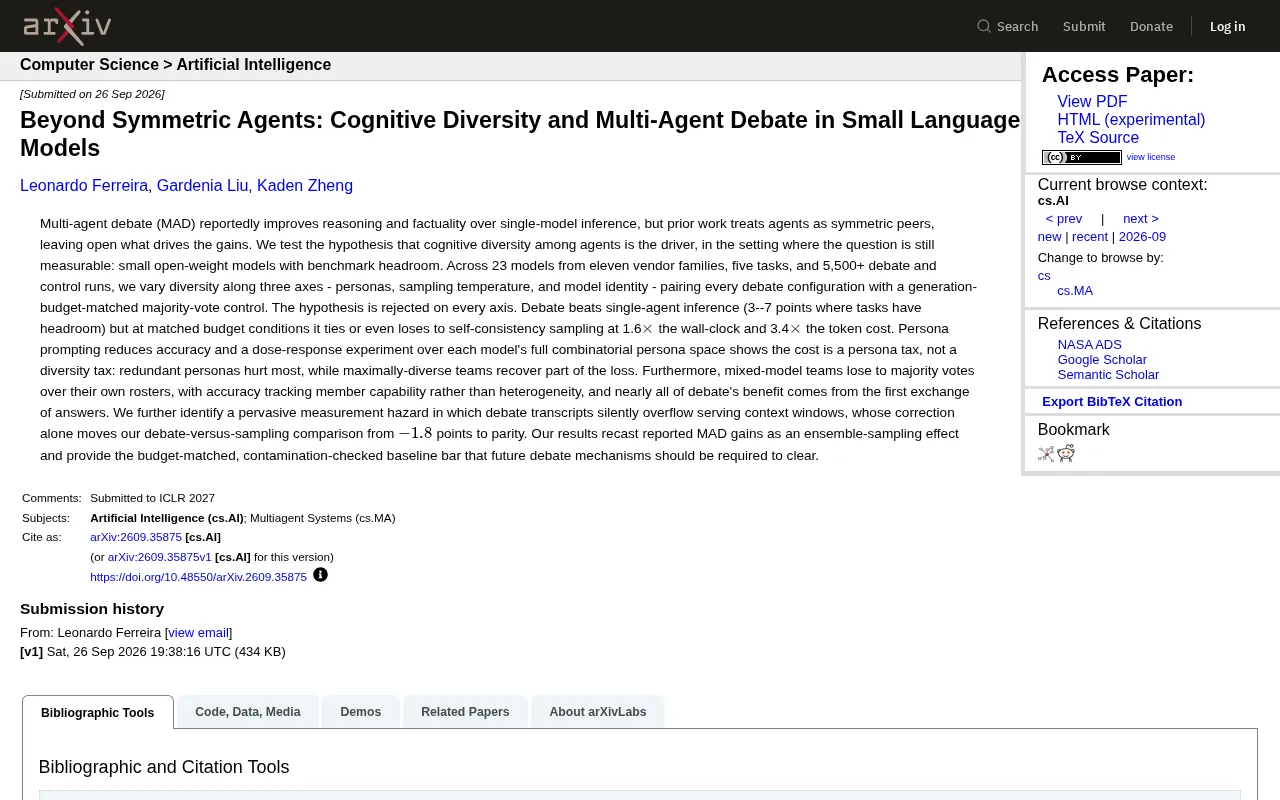The height and width of the screenshot is (800, 1280).
Task: Bookmark the paper on BibSonomy
Action: (x=1046, y=454)
